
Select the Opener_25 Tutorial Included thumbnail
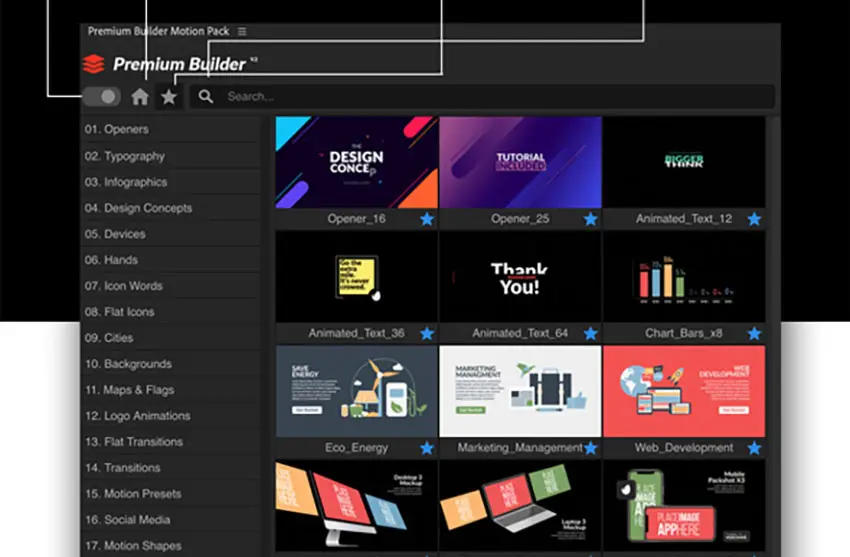520,163
